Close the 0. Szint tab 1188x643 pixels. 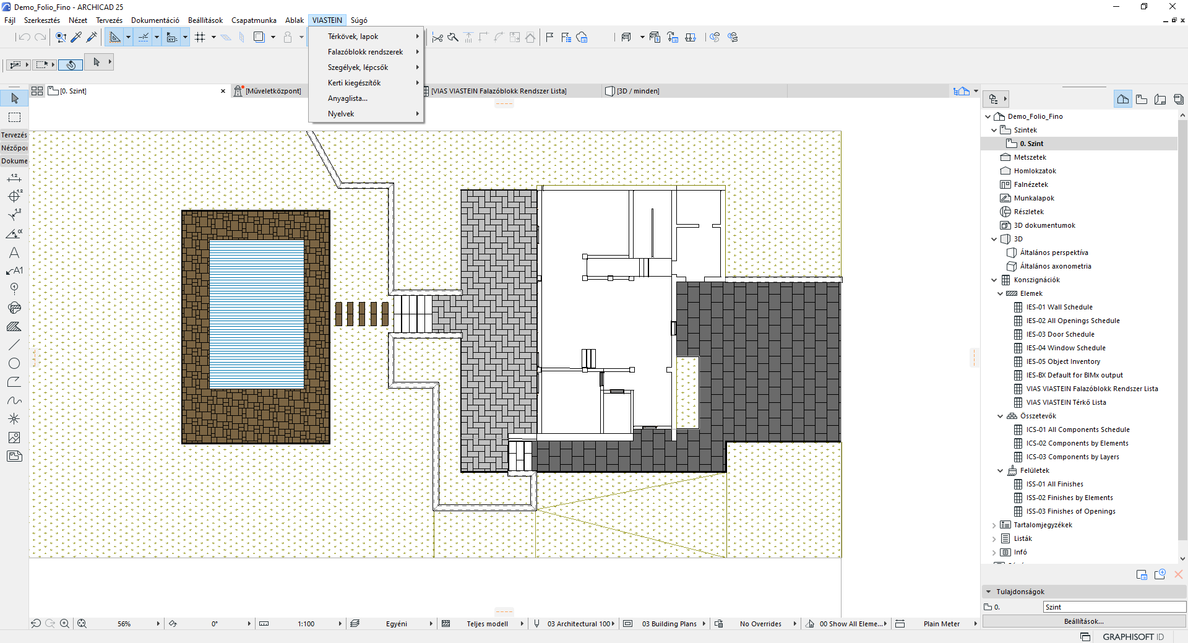coord(223,91)
